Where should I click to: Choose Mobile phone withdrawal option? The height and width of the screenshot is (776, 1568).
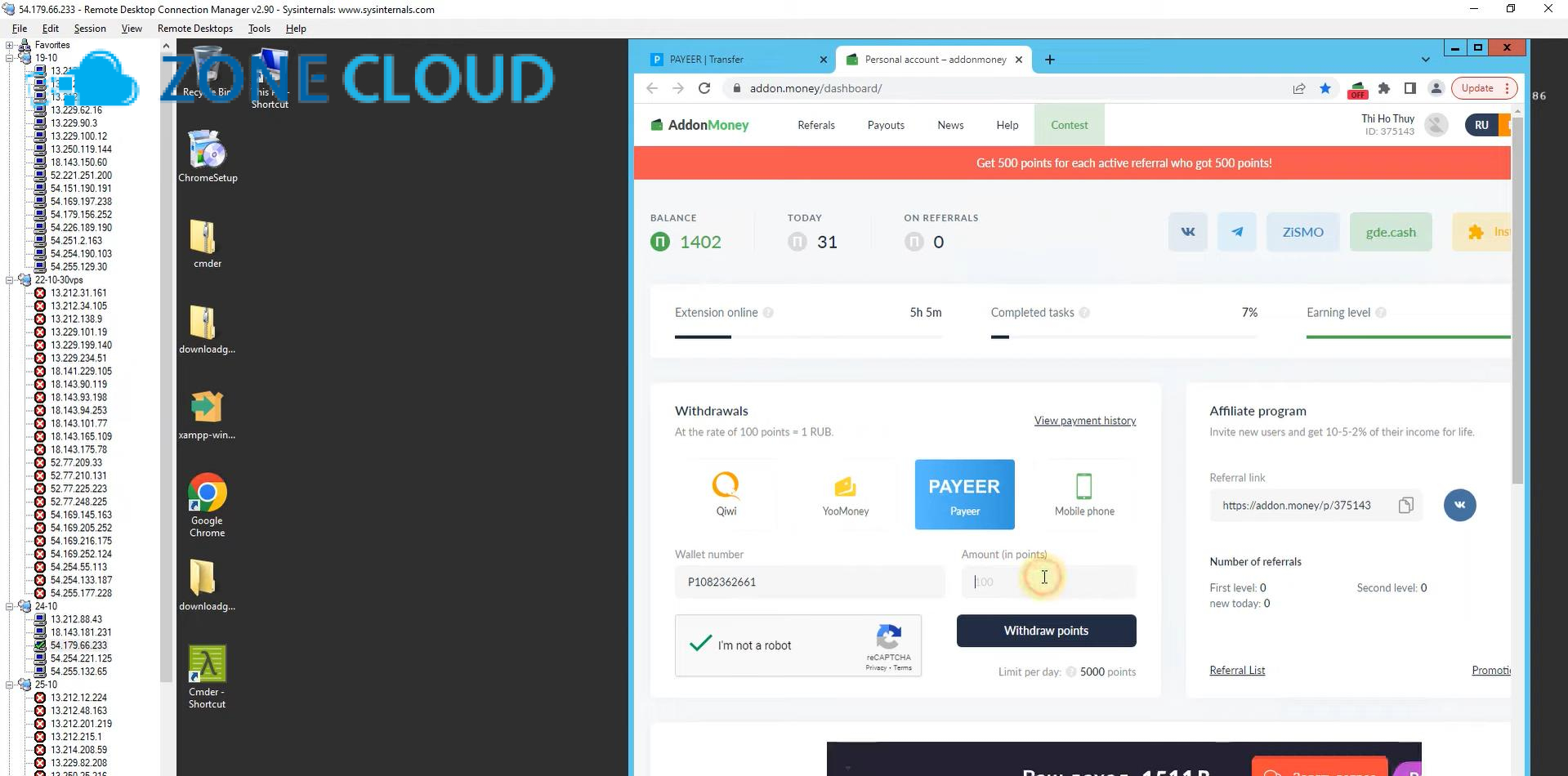(1084, 493)
